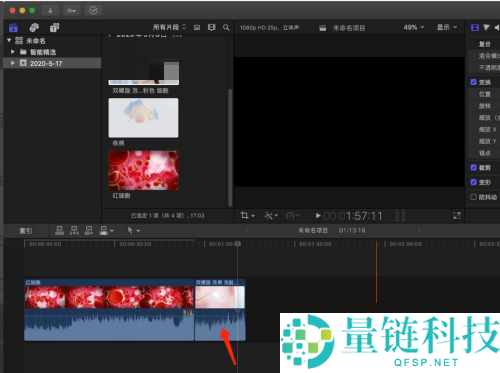Click the append clip edit icon
This screenshot has width=500, height=373.
point(89,230)
